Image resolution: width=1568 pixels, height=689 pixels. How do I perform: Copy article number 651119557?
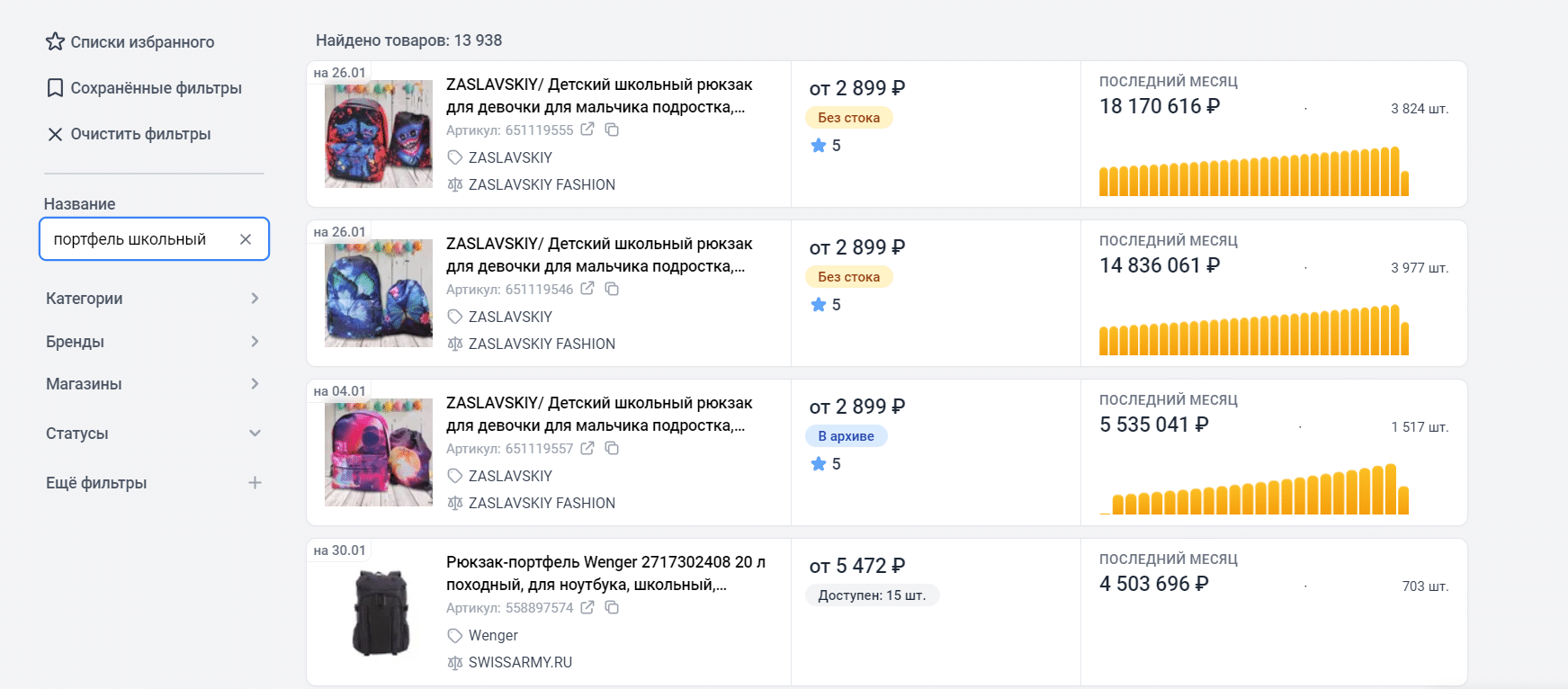[x=612, y=448]
